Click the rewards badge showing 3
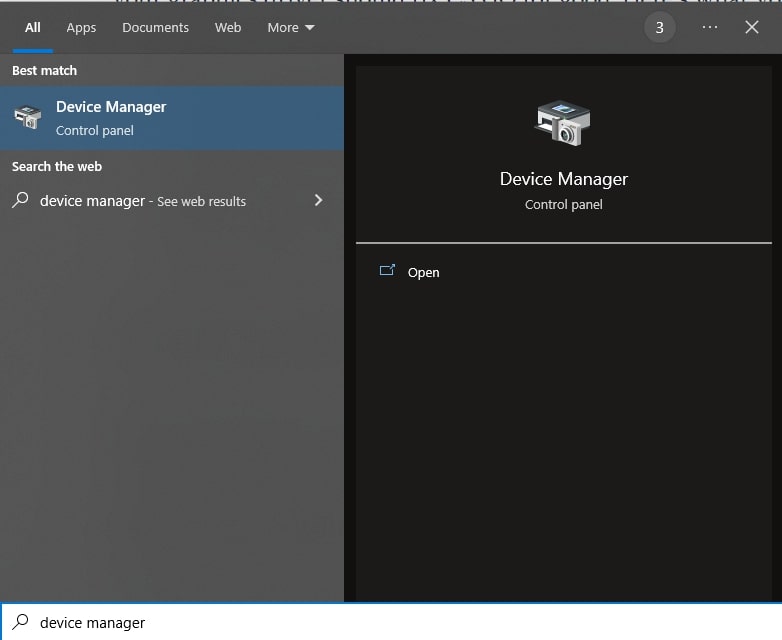 click(x=659, y=28)
